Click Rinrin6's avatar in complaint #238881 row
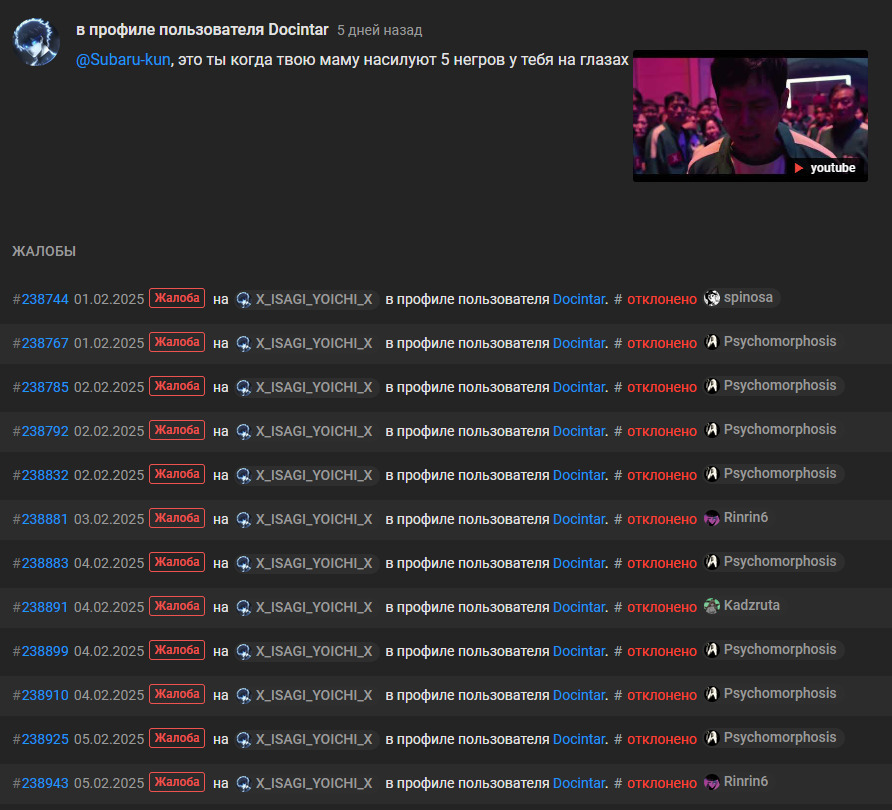 coord(712,518)
